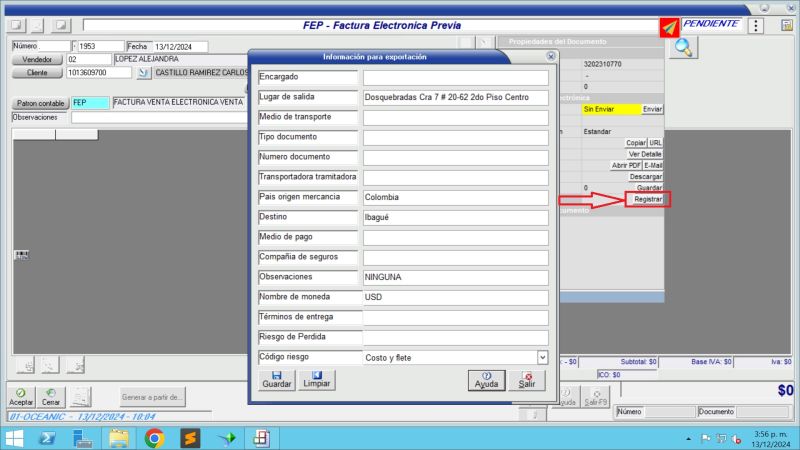Screen dimensions: 800x450
Task: Click the Encargado input field
Action: [x=455, y=77]
